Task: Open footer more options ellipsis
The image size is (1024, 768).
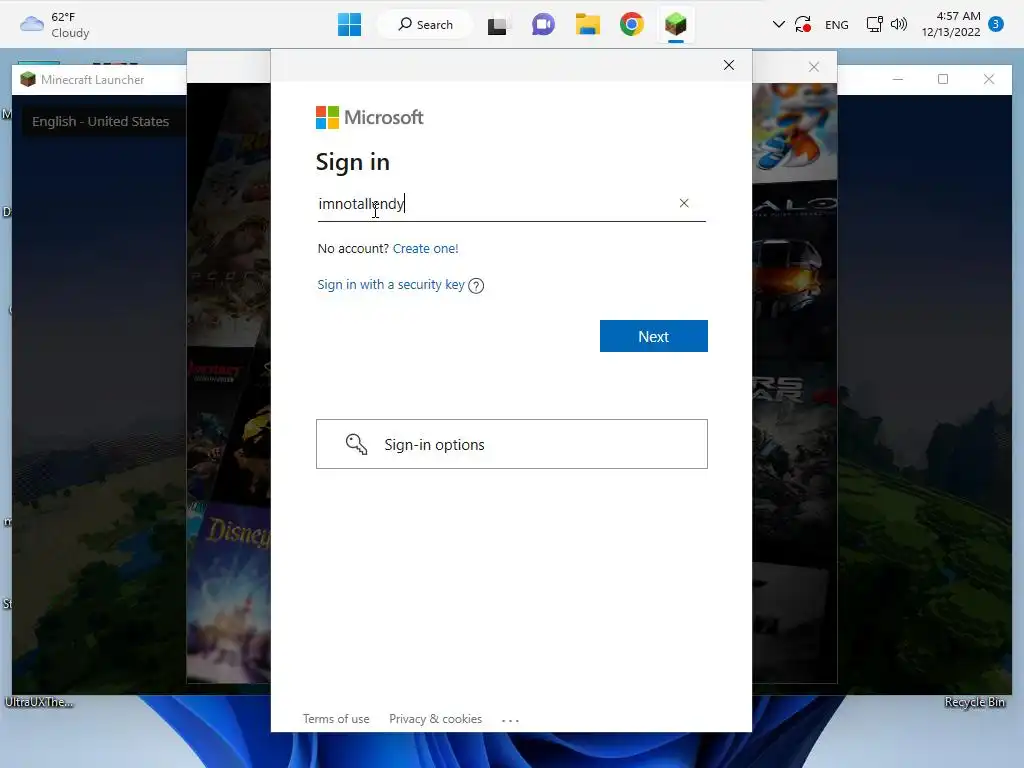Action: [510, 720]
